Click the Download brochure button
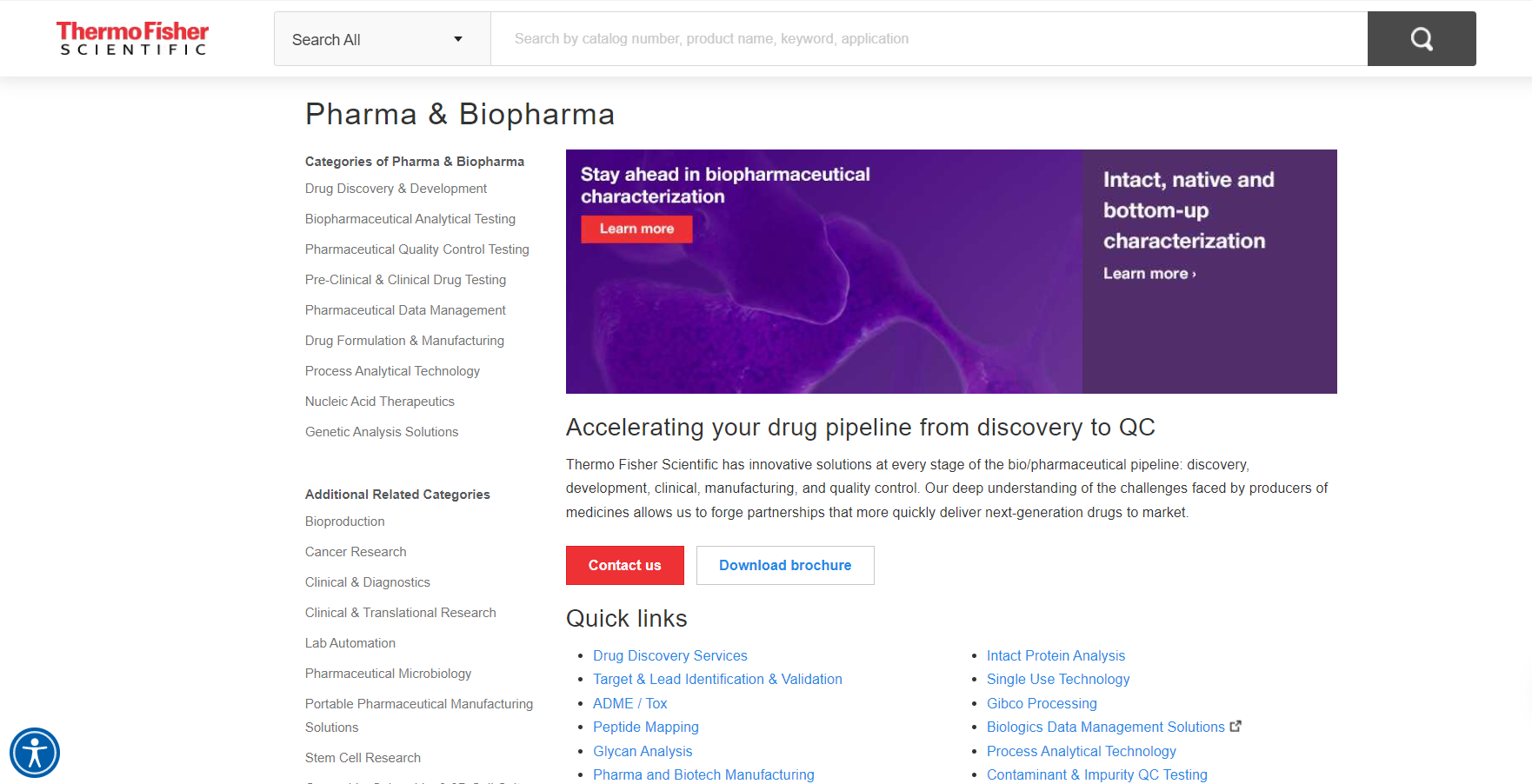This screenshot has height=784, width=1532. coord(785,565)
